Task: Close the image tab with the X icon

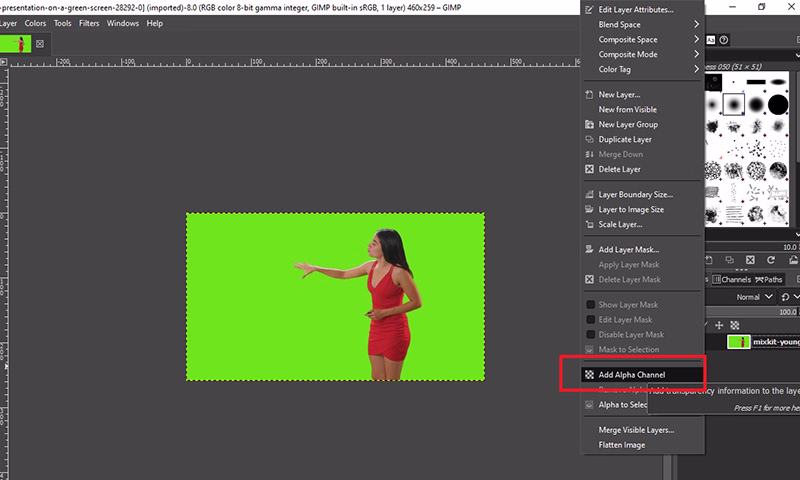Action: pos(40,44)
